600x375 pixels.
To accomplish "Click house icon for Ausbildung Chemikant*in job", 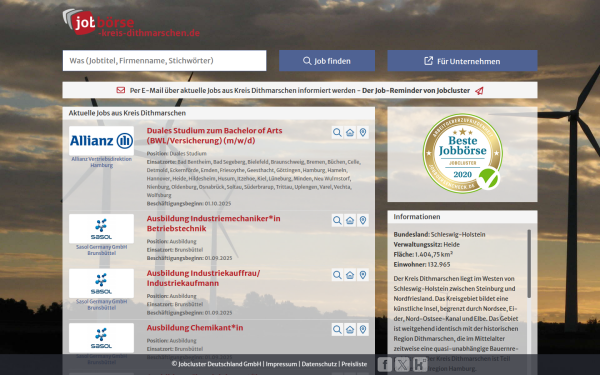I will tap(350, 329).
